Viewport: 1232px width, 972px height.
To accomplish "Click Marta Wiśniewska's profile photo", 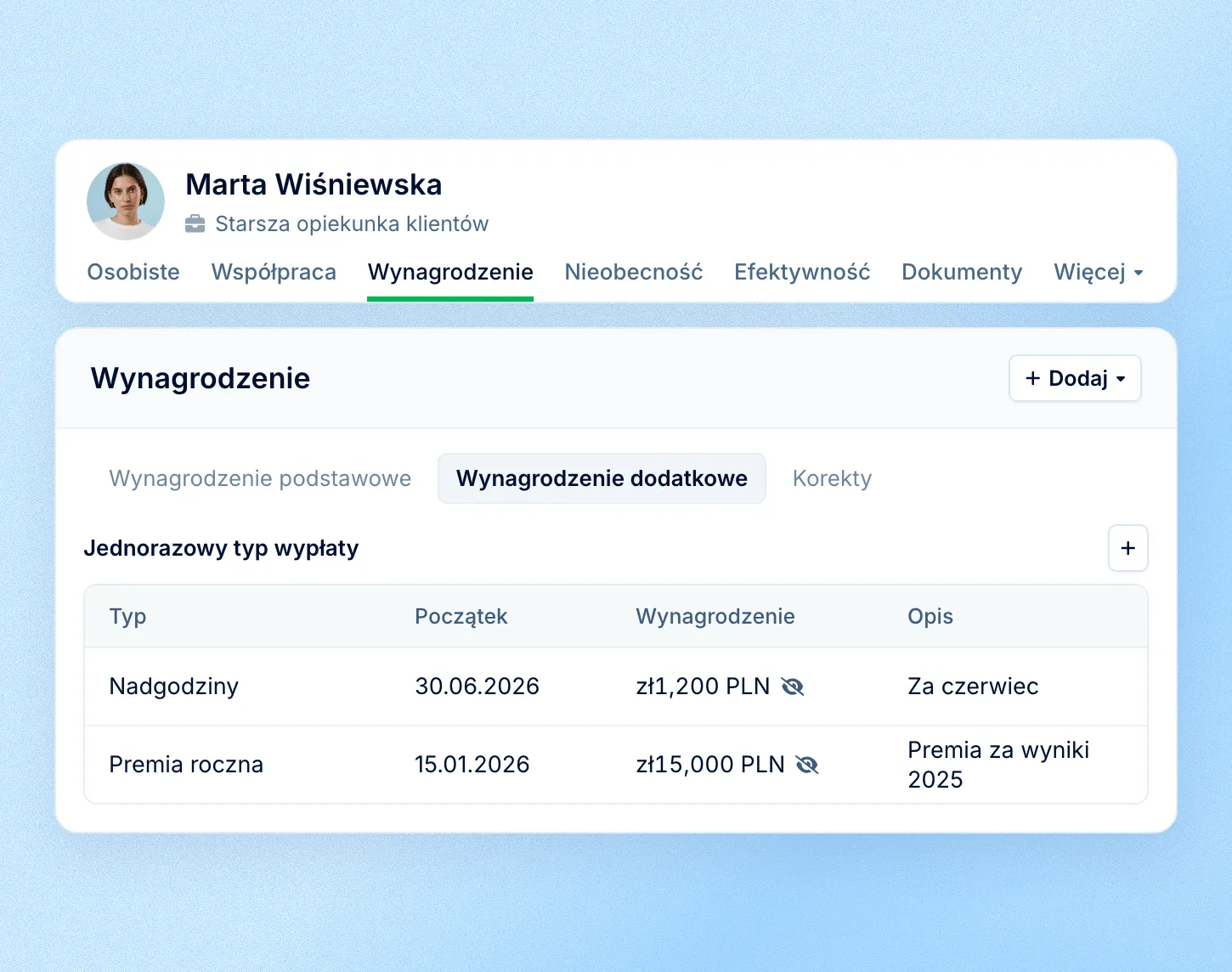I will pyautogui.click(x=126, y=201).
